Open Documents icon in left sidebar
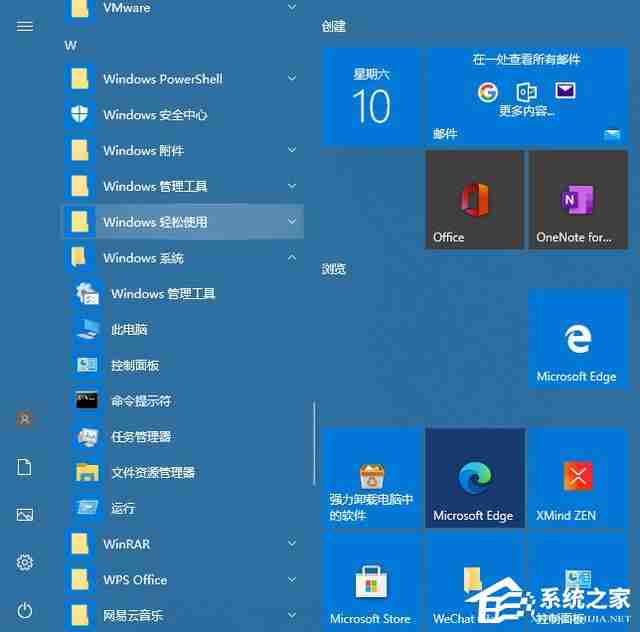The height and width of the screenshot is (632, 640). click(x=24, y=467)
